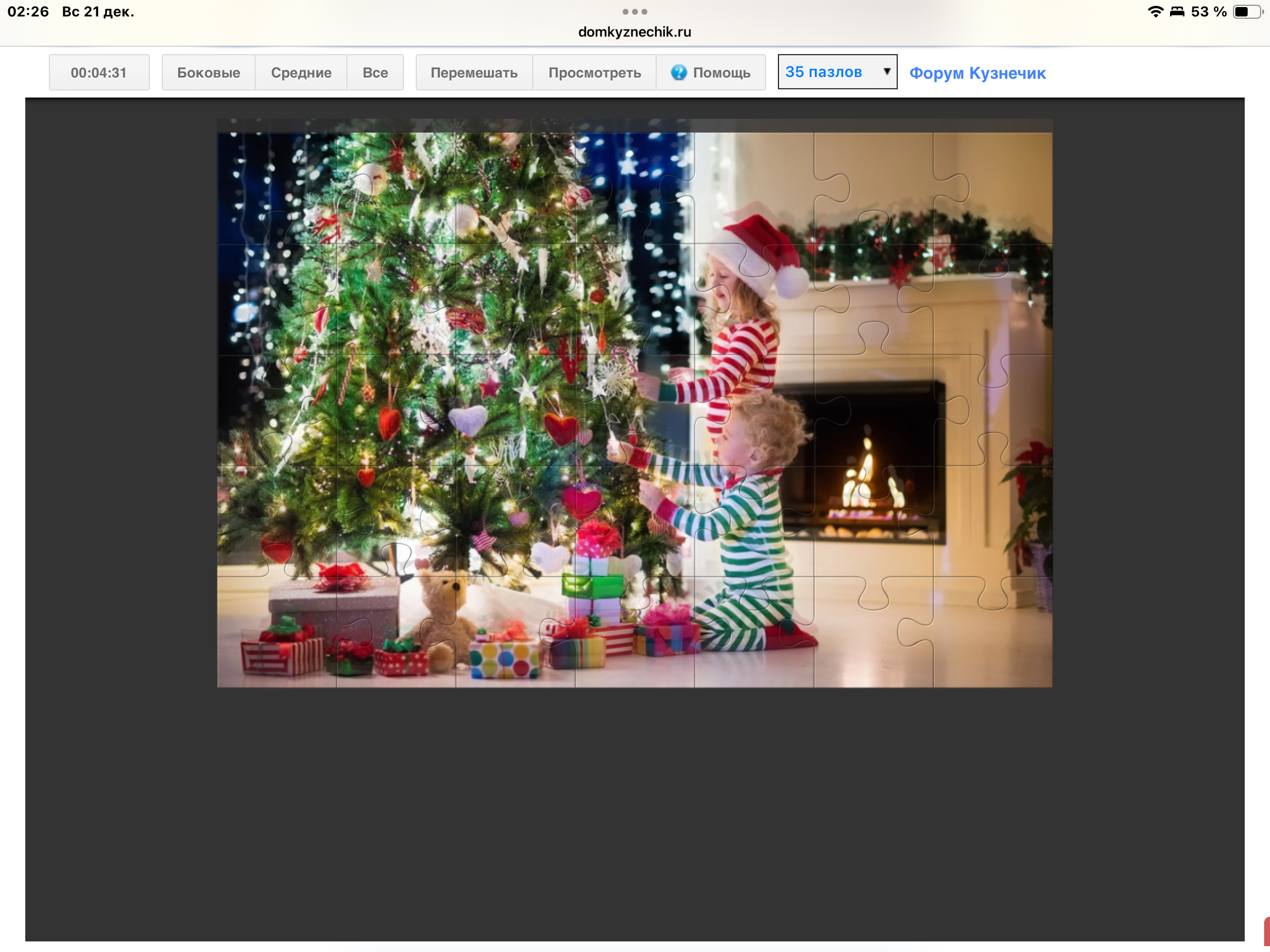
Task: Show only Боковые edge pieces
Action: [x=208, y=72]
